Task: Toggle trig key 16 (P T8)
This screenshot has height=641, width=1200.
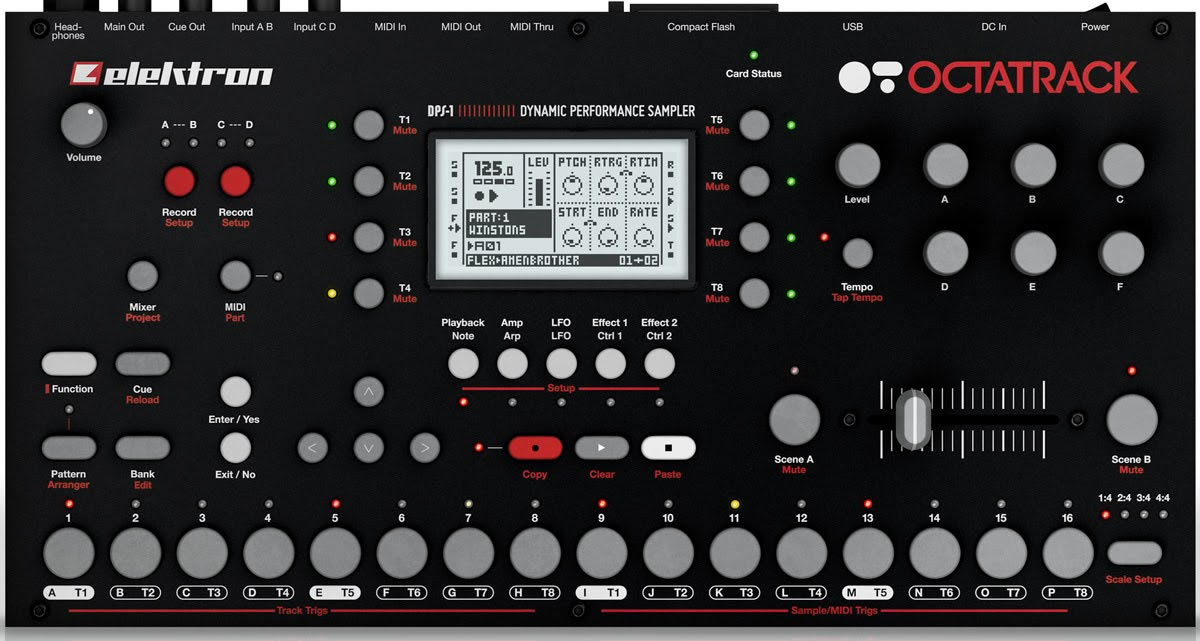Action: [x=1068, y=553]
